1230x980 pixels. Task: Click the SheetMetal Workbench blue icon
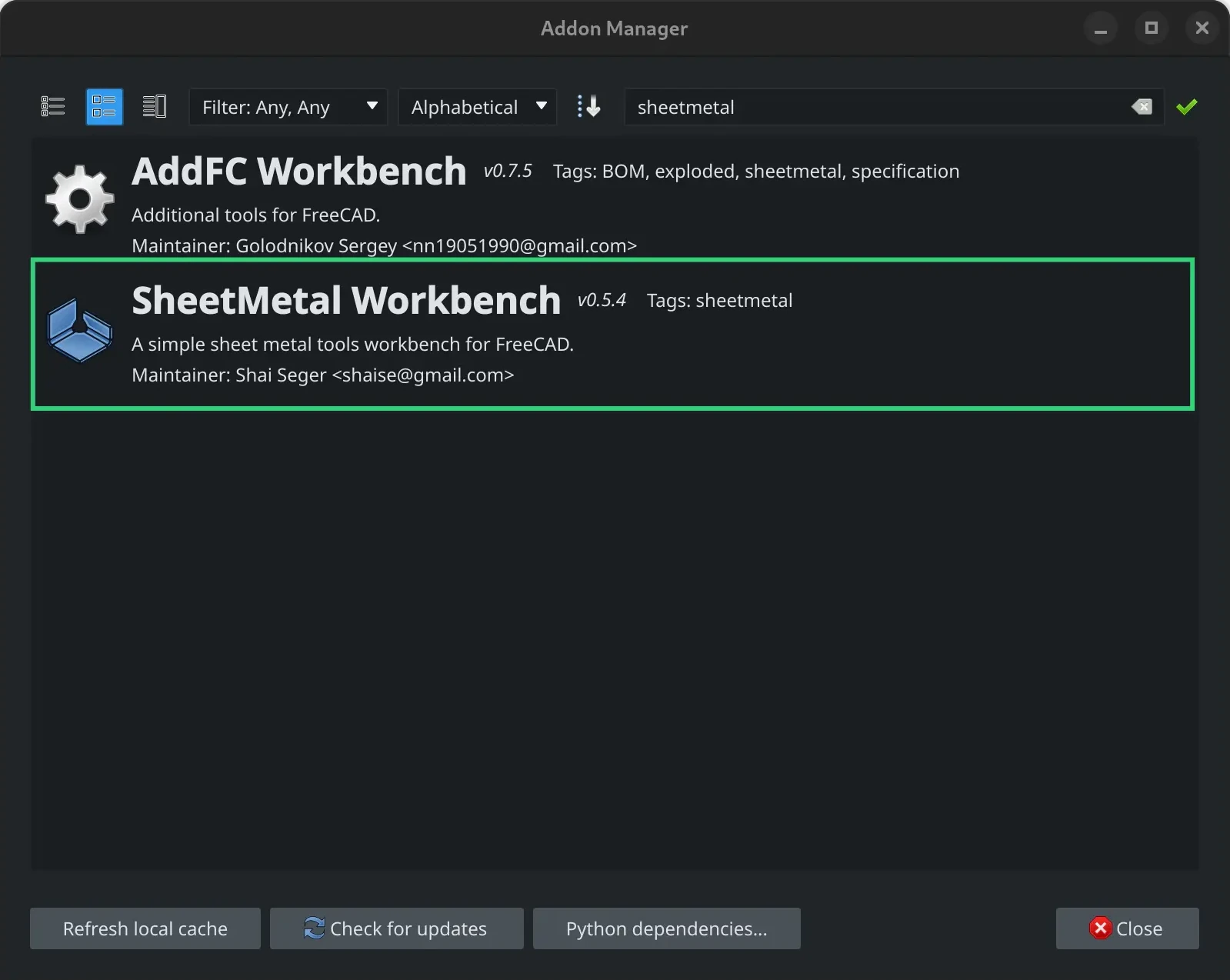coord(80,330)
